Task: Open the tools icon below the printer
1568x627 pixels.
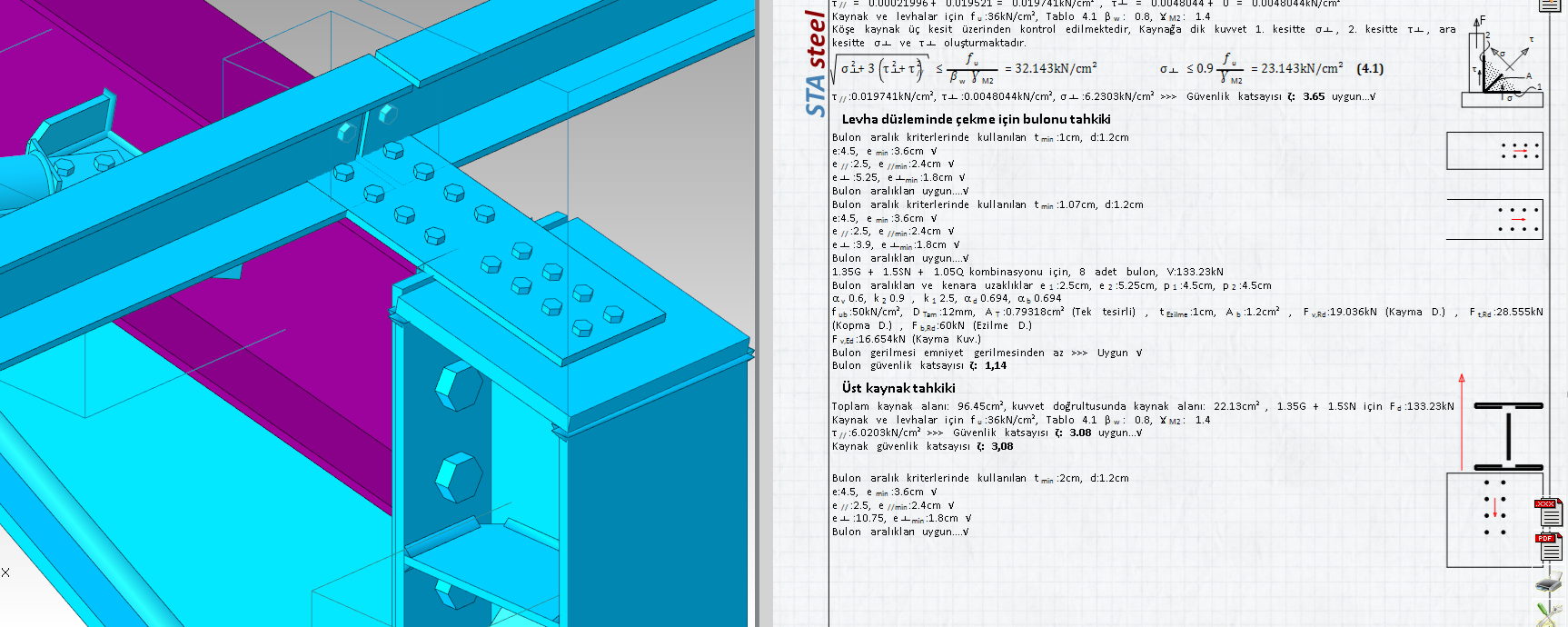Action: click(x=1548, y=612)
